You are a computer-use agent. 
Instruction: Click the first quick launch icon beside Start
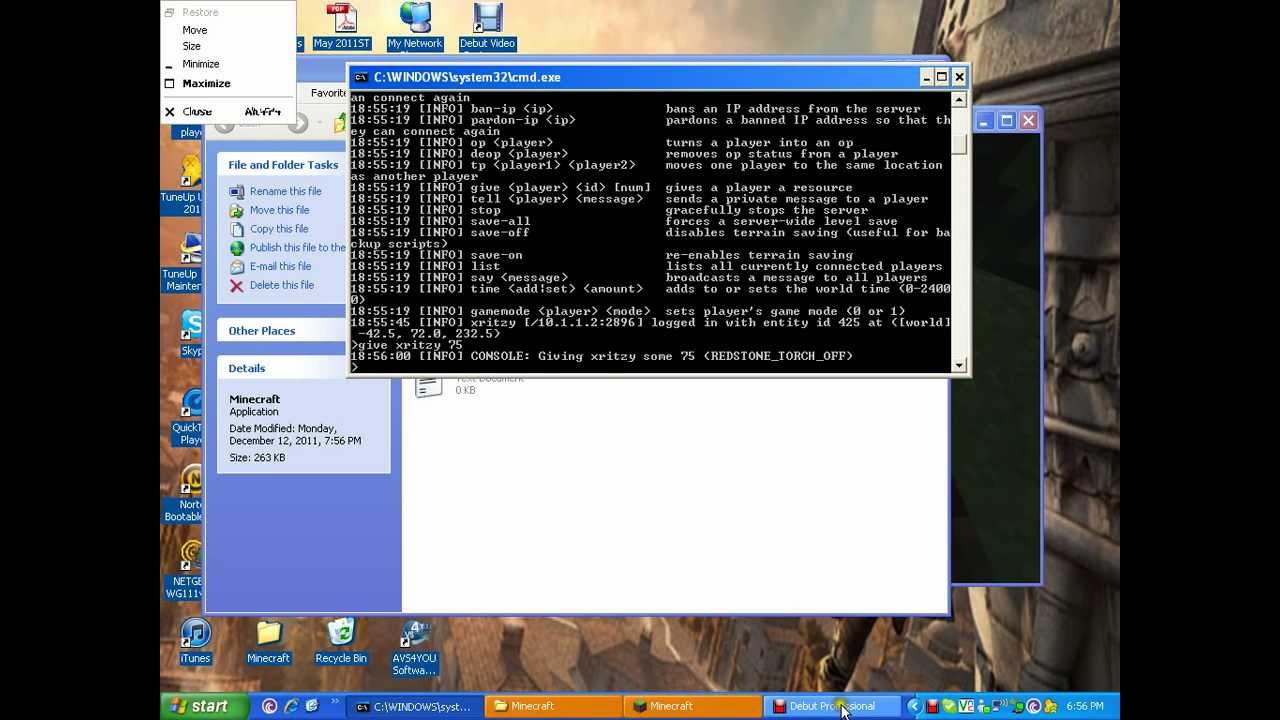pyautogui.click(x=269, y=706)
